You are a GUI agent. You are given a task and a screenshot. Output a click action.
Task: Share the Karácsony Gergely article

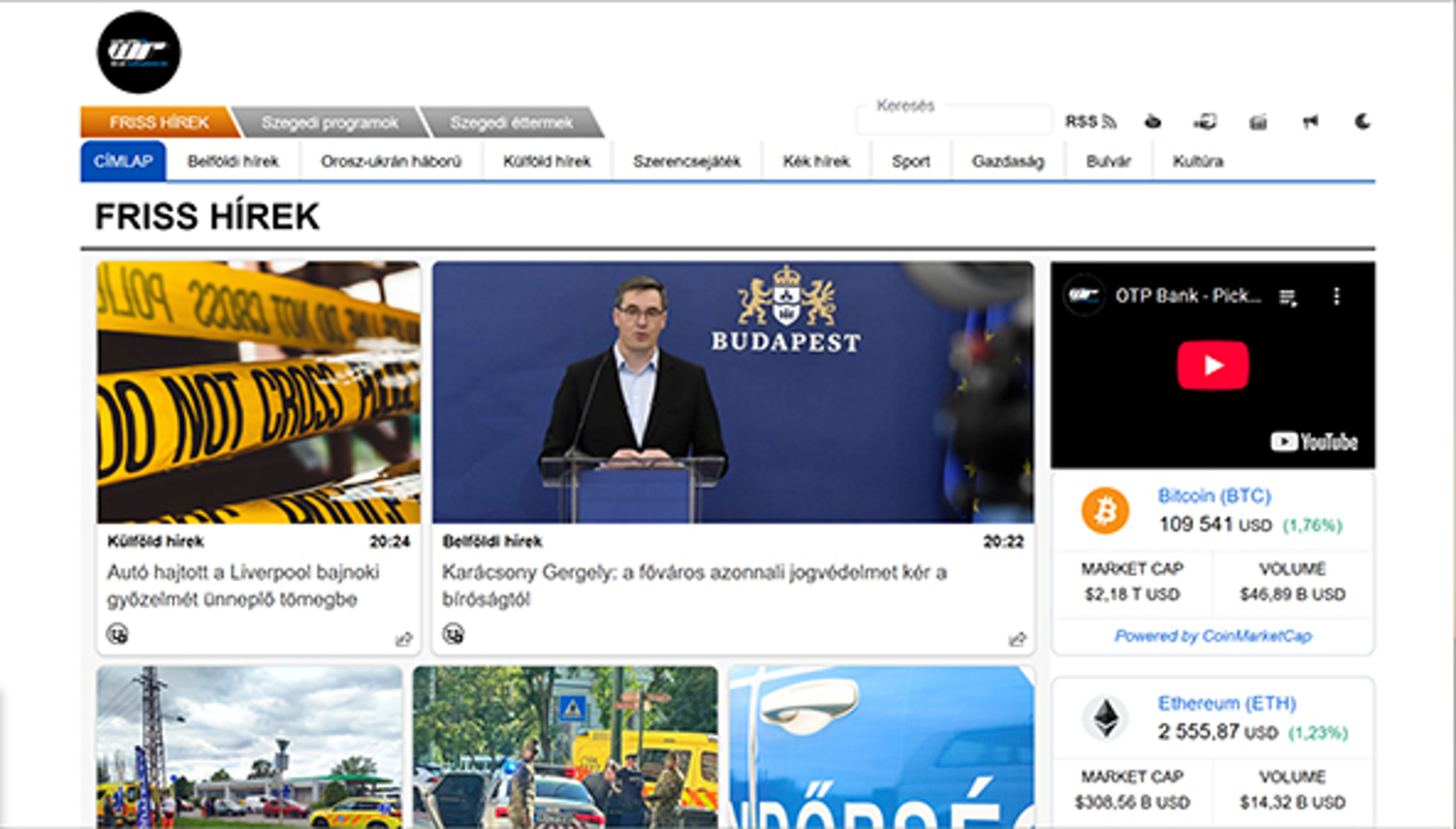pyautogui.click(x=1017, y=639)
